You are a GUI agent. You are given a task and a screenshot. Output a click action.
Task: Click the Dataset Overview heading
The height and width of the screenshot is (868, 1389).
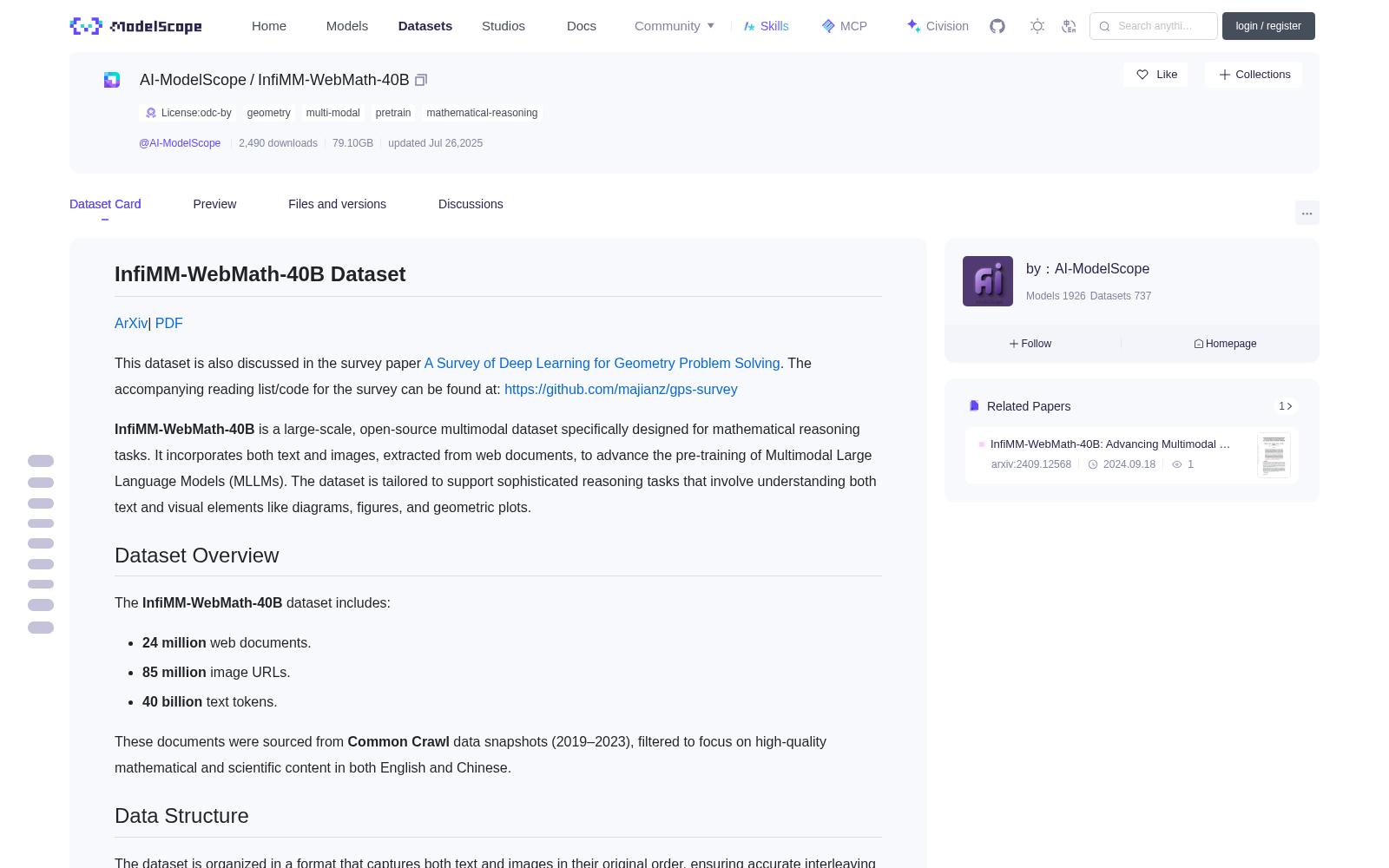click(197, 556)
